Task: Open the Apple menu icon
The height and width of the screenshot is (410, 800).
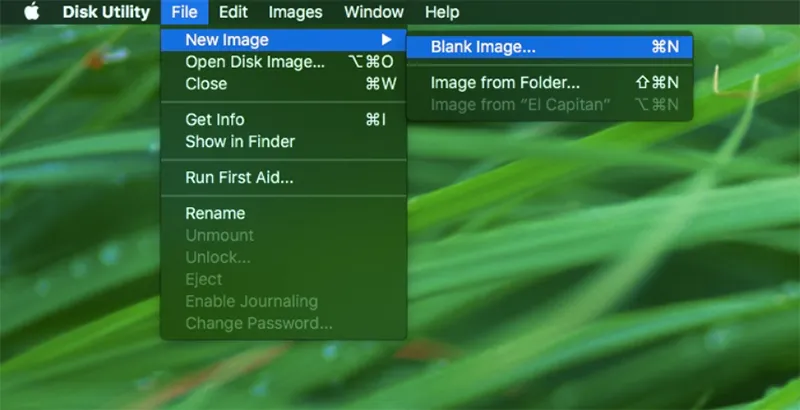Action: tap(31, 12)
